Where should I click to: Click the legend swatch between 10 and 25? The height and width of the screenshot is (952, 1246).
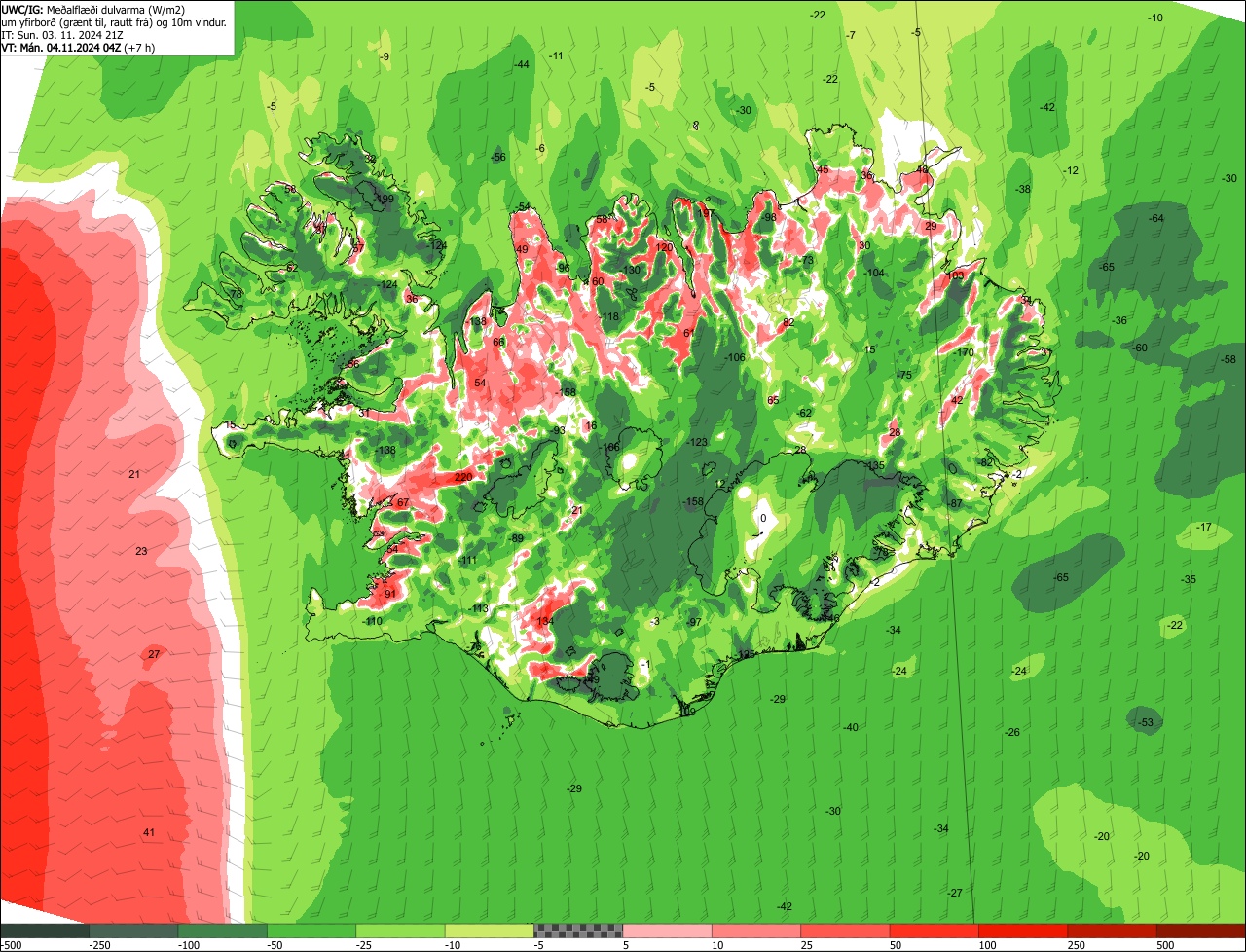756,931
